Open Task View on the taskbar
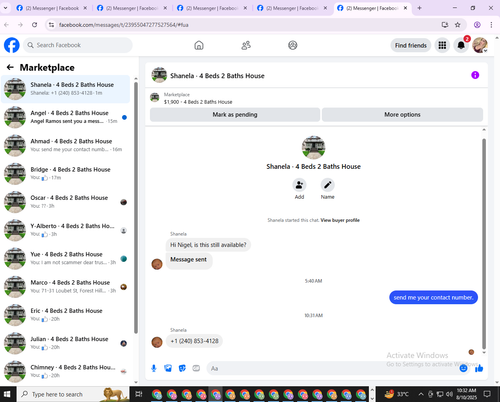The image size is (500, 402). (139, 394)
